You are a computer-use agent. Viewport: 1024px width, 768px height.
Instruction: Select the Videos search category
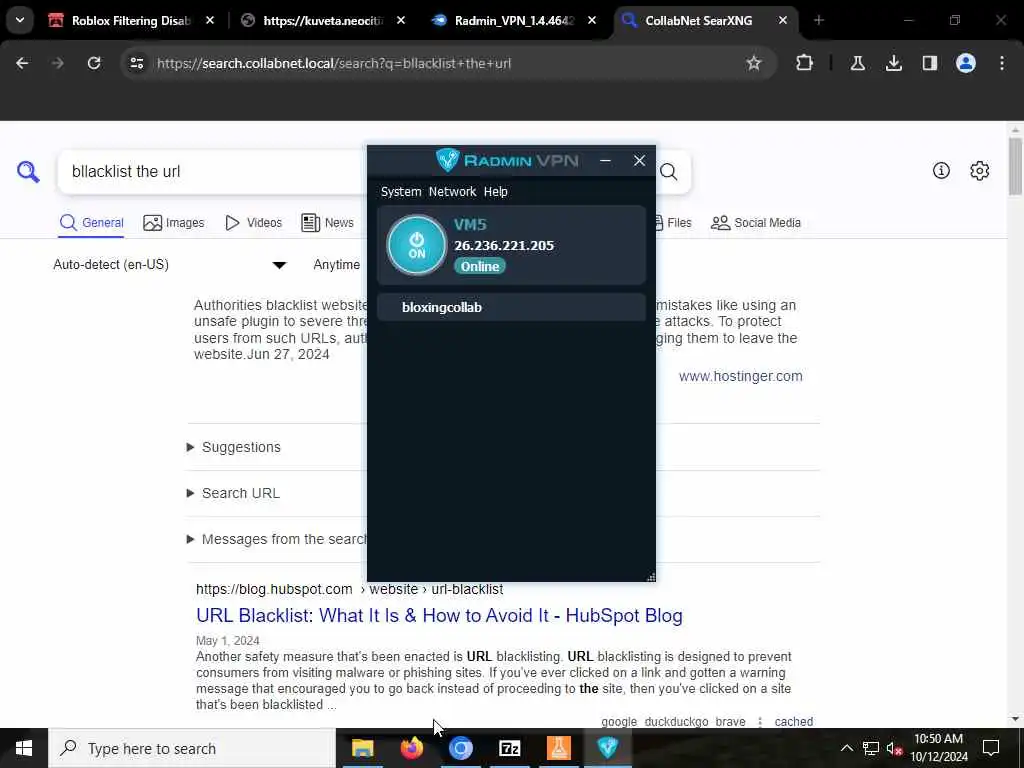tap(253, 223)
